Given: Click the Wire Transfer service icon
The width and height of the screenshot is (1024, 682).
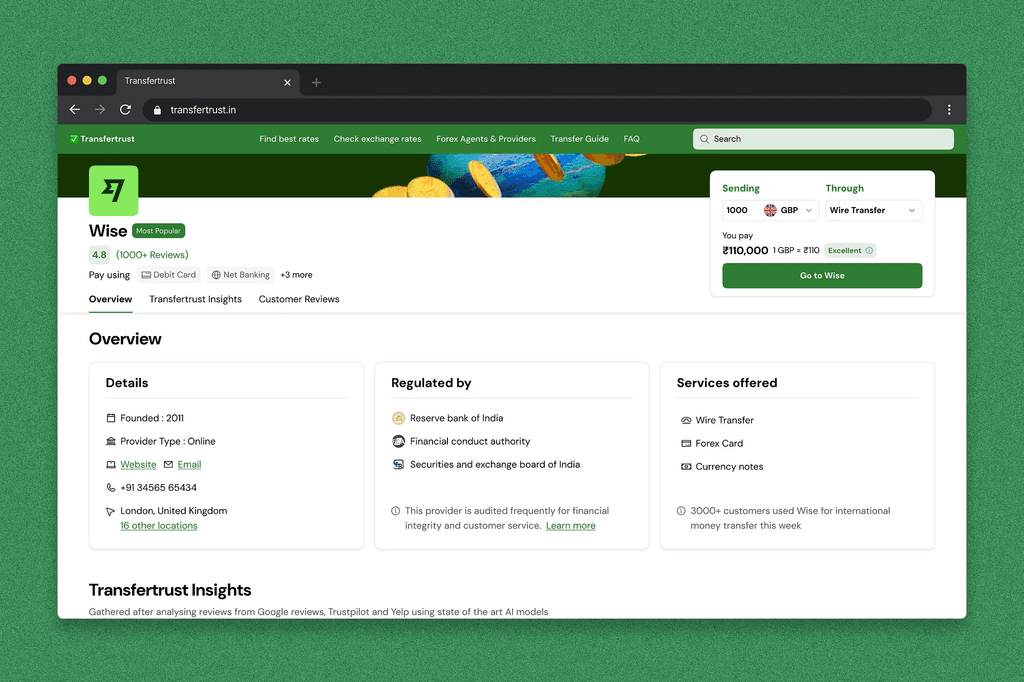Looking at the screenshot, I should coord(686,420).
